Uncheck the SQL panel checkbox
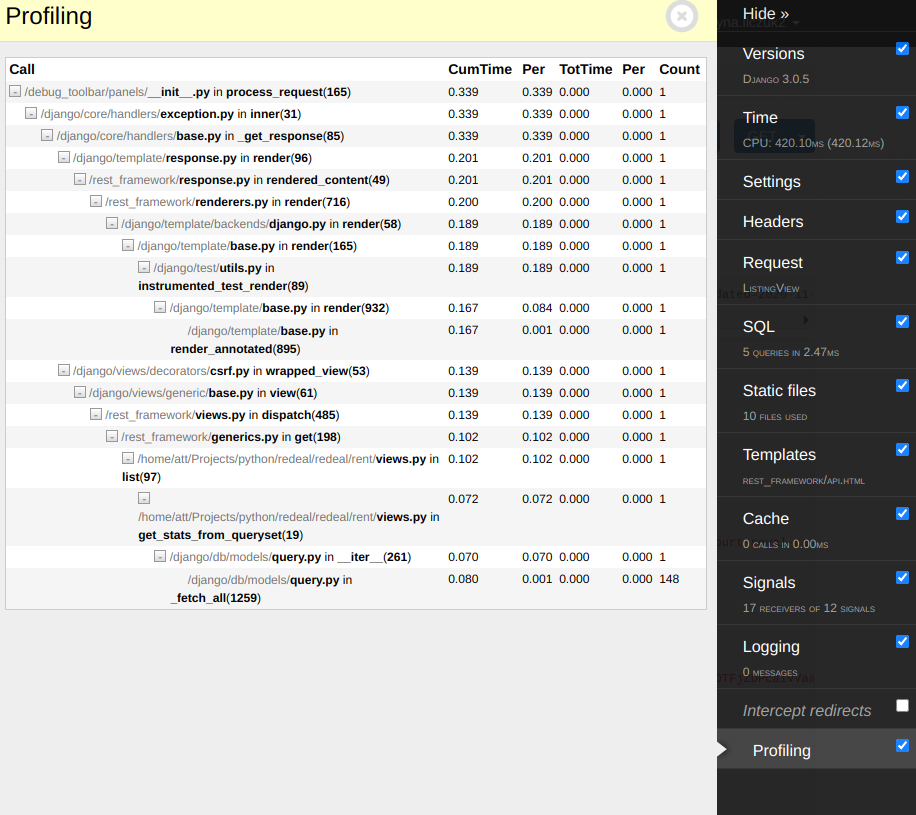 pyautogui.click(x=902, y=322)
